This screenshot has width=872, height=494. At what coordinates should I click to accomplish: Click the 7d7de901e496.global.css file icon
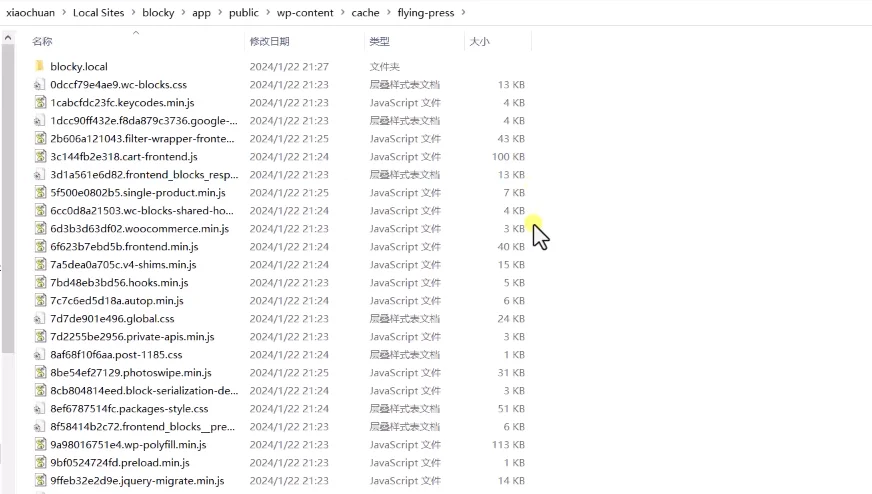39,319
